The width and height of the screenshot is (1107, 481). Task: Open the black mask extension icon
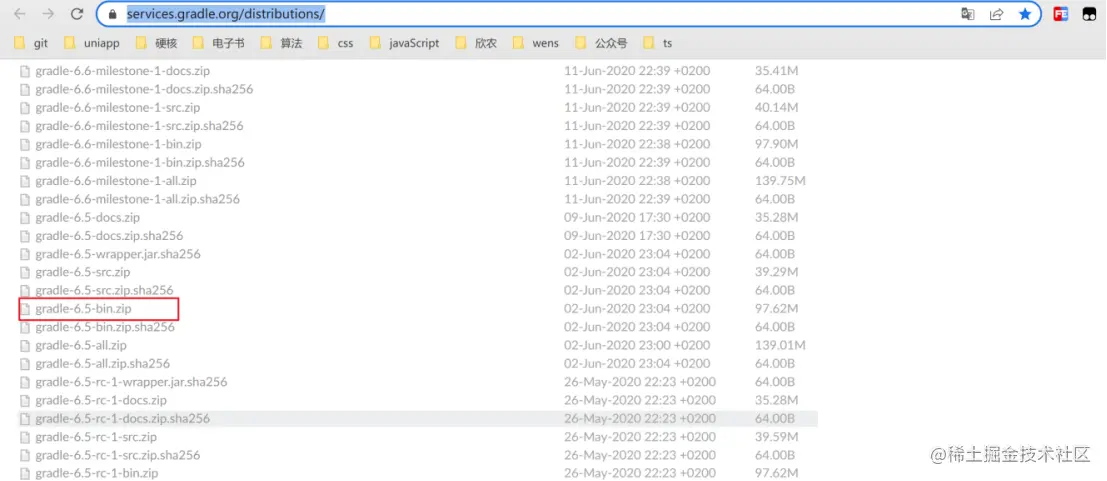click(1089, 13)
